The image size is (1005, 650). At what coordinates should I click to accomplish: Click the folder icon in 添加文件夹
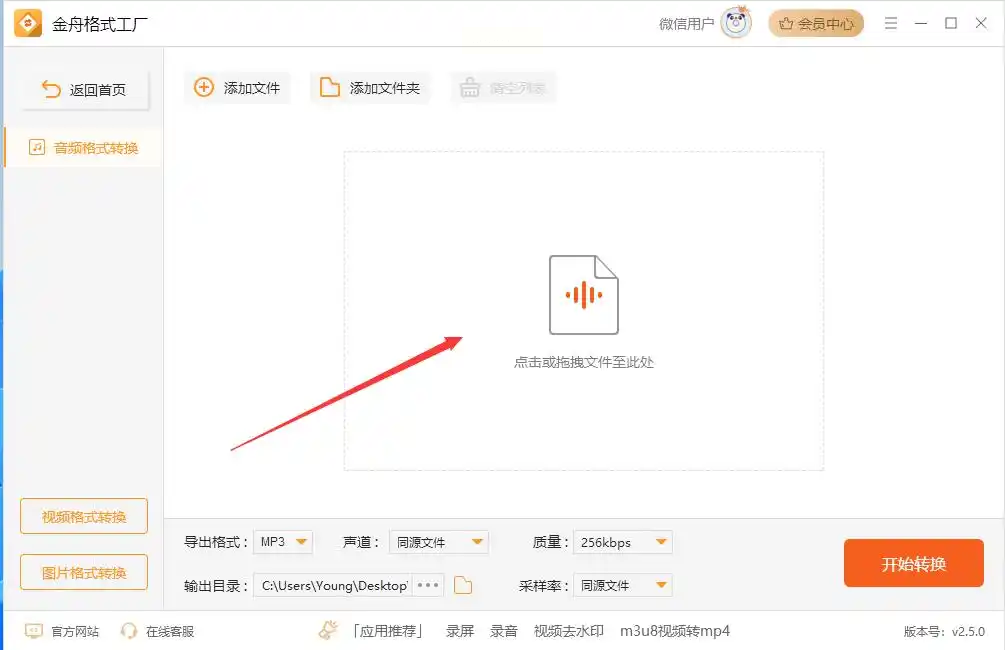tap(329, 87)
